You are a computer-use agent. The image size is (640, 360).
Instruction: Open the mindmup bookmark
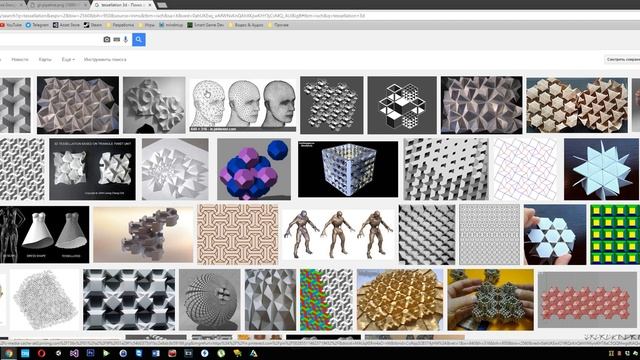pyautogui.click(x=171, y=25)
